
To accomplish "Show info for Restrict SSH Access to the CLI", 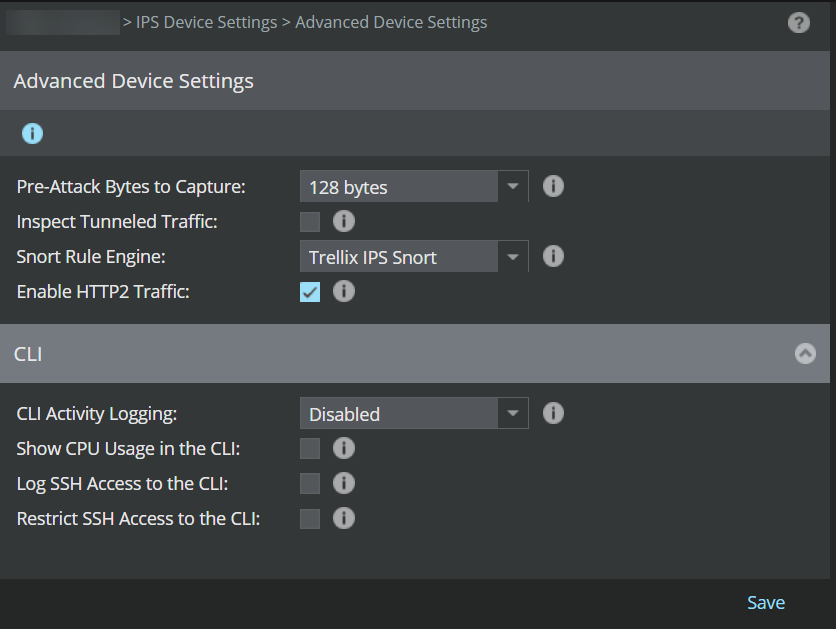I will tap(343, 518).
